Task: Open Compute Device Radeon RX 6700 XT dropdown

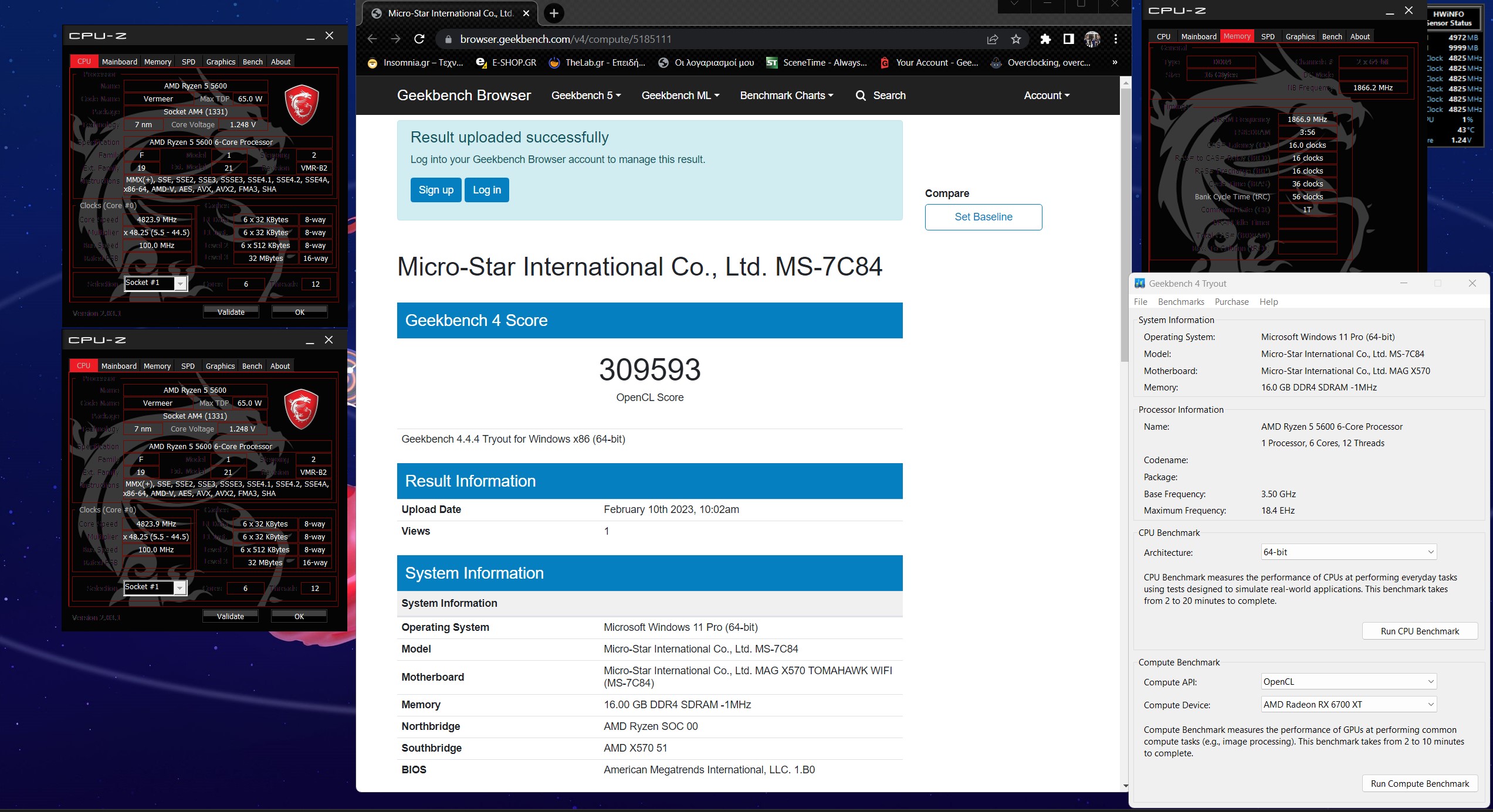Action: tap(1349, 704)
